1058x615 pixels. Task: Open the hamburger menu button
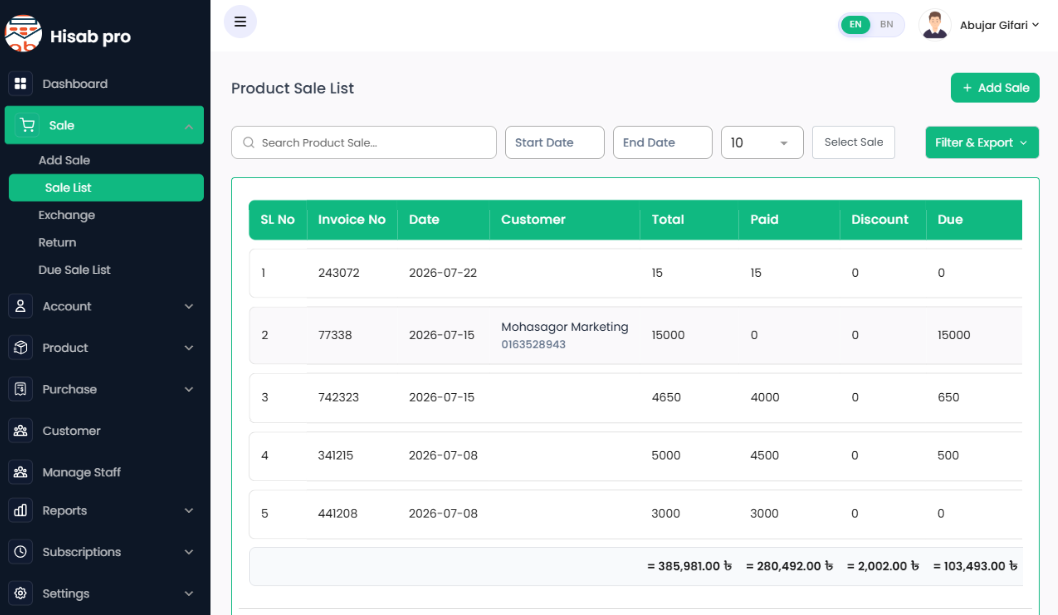(x=240, y=22)
